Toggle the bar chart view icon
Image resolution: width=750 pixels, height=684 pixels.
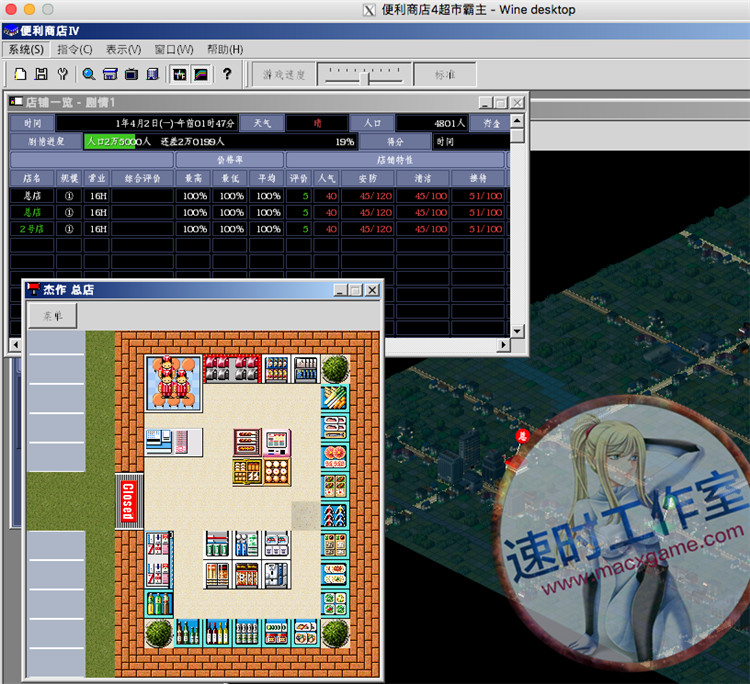(179, 74)
